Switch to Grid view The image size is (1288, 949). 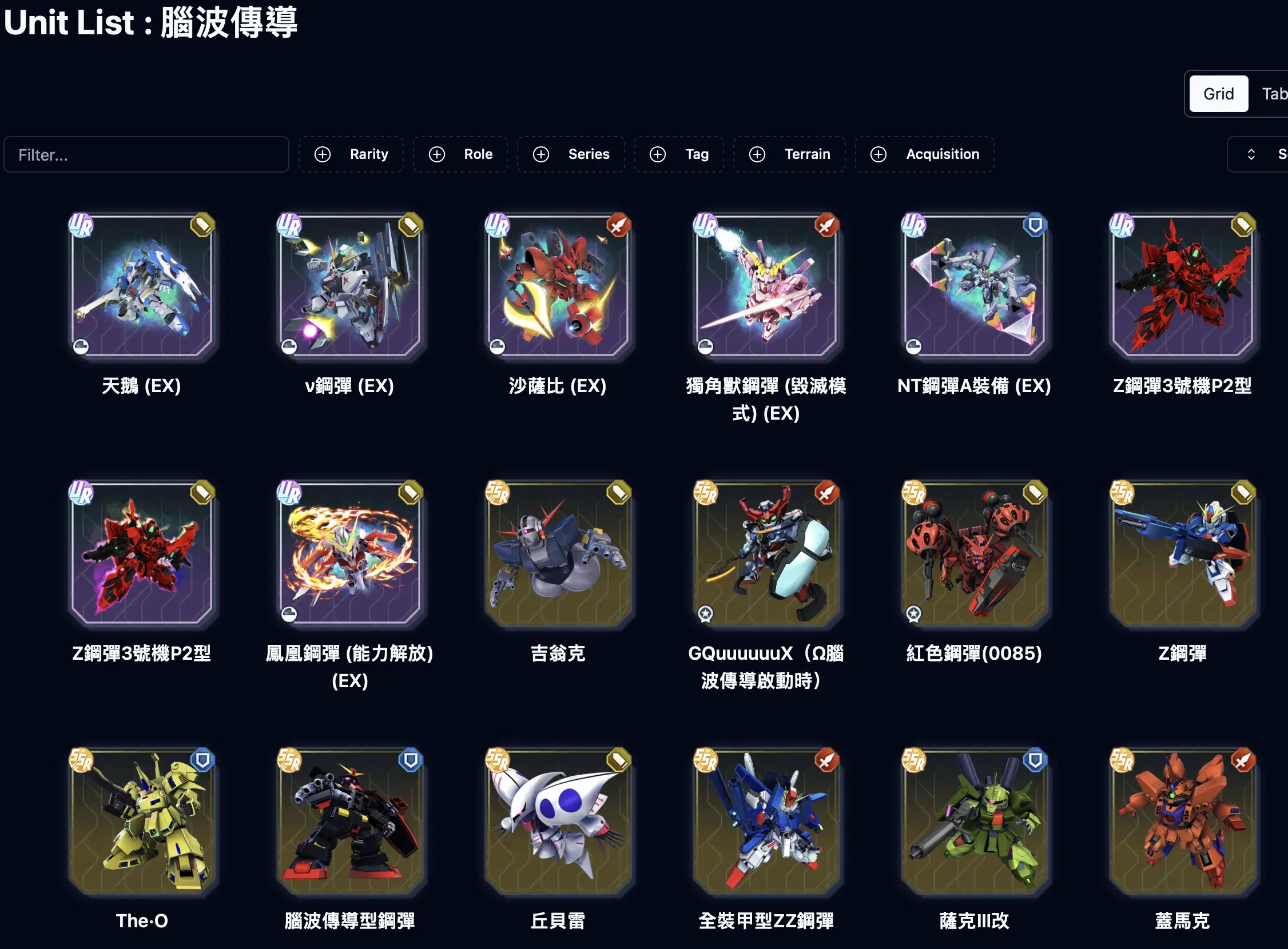pos(1218,94)
